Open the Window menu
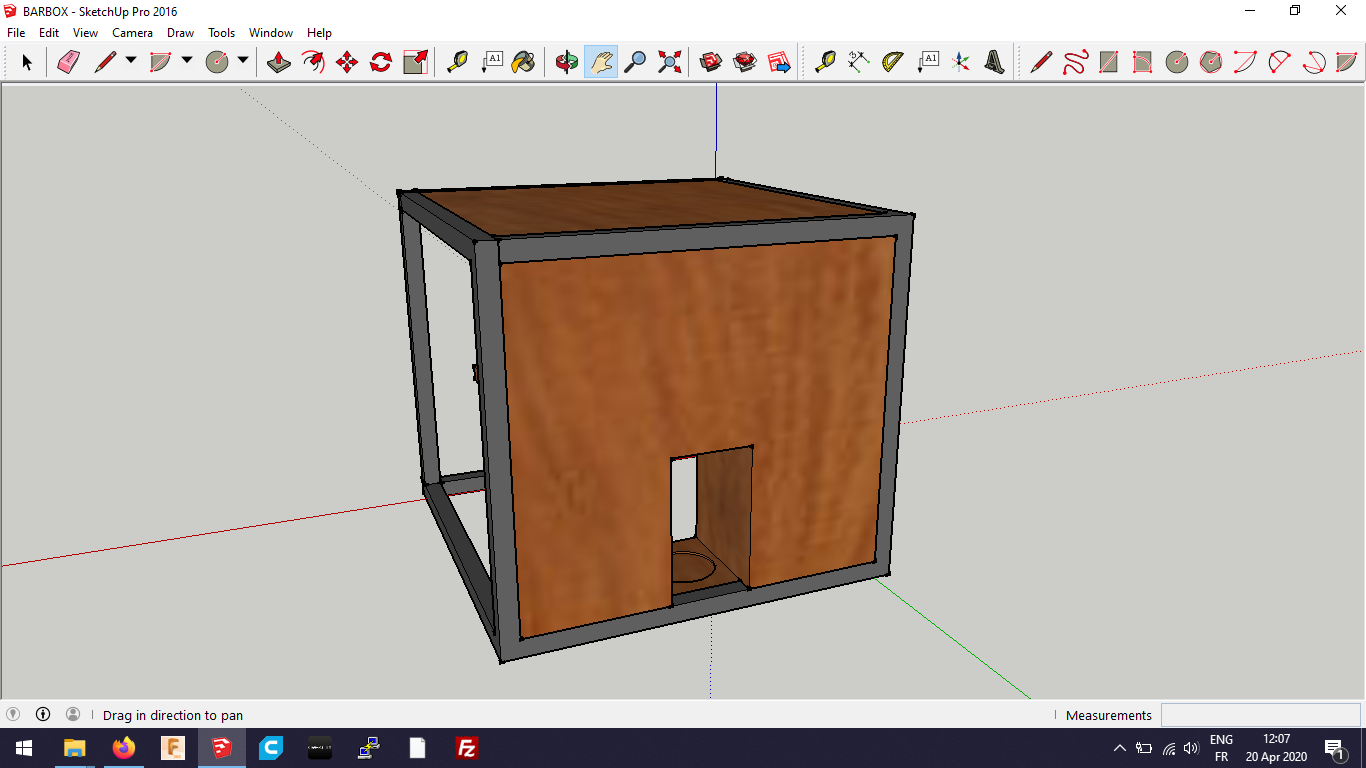The width and height of the screenshot is (1366, 768). click(x=271, y=33)
